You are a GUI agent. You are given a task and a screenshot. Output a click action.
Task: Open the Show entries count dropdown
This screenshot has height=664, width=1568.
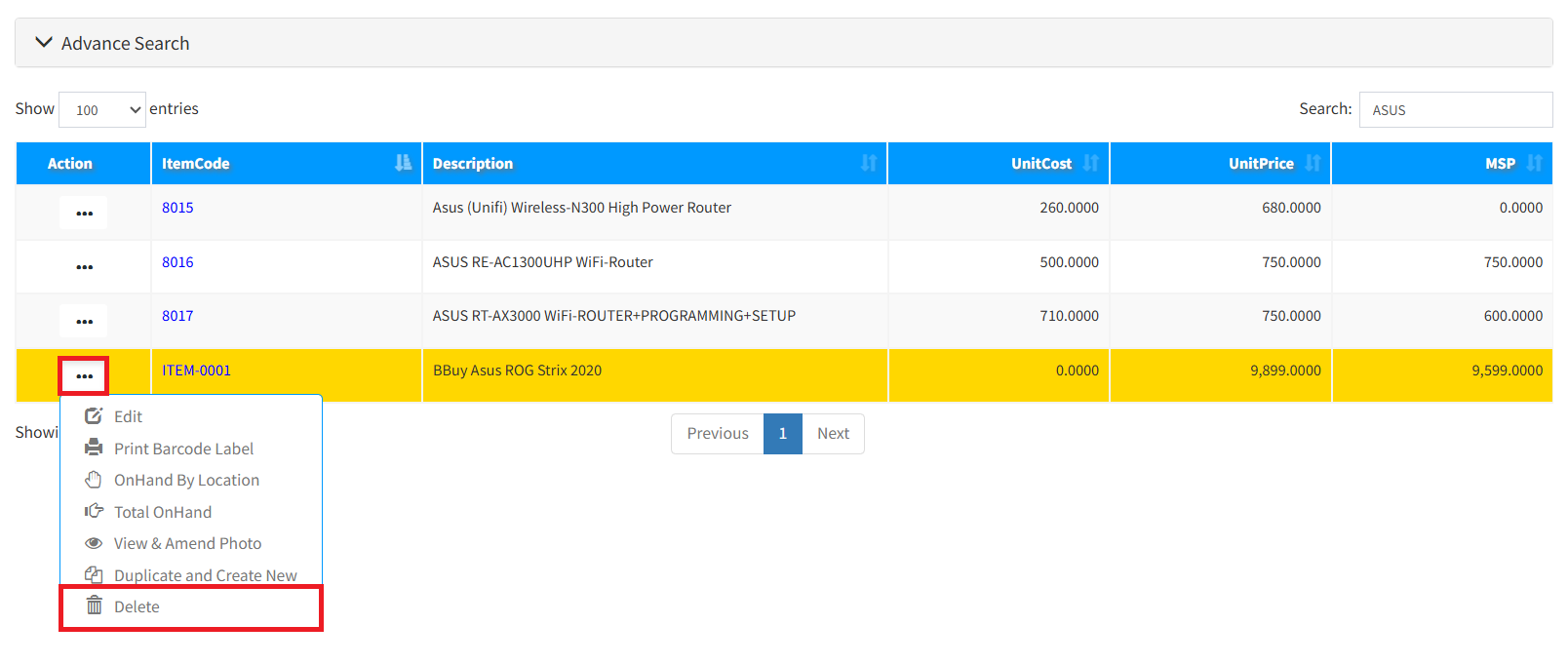tap(102, 110)
